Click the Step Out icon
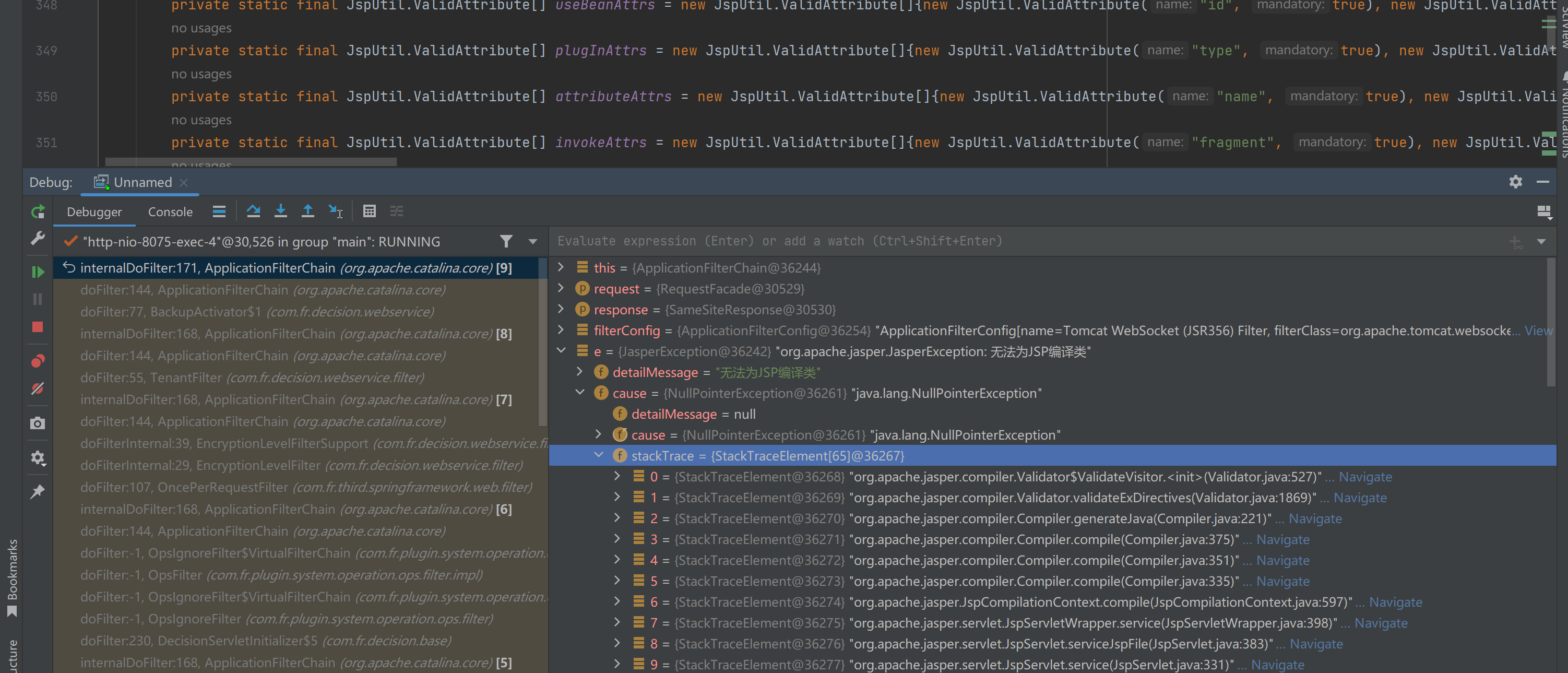Screen dimensions: 1568x673 [308, 211]
